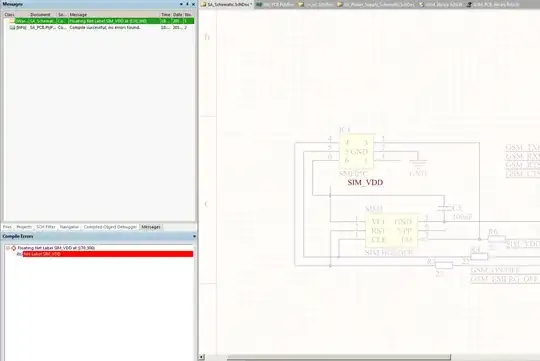This screenshot has height=361, width=540.
Task: Select the Messages panel tab
Action: tap(151, 227)
